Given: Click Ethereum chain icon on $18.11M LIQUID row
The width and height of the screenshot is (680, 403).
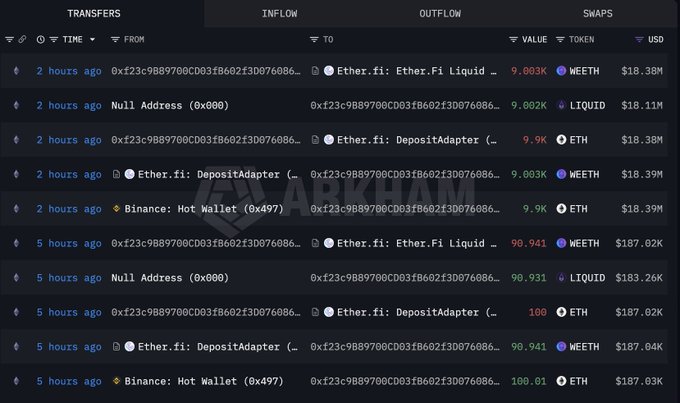Looking at the screenshot, I should pyautogui.click(x=16, y=105).
